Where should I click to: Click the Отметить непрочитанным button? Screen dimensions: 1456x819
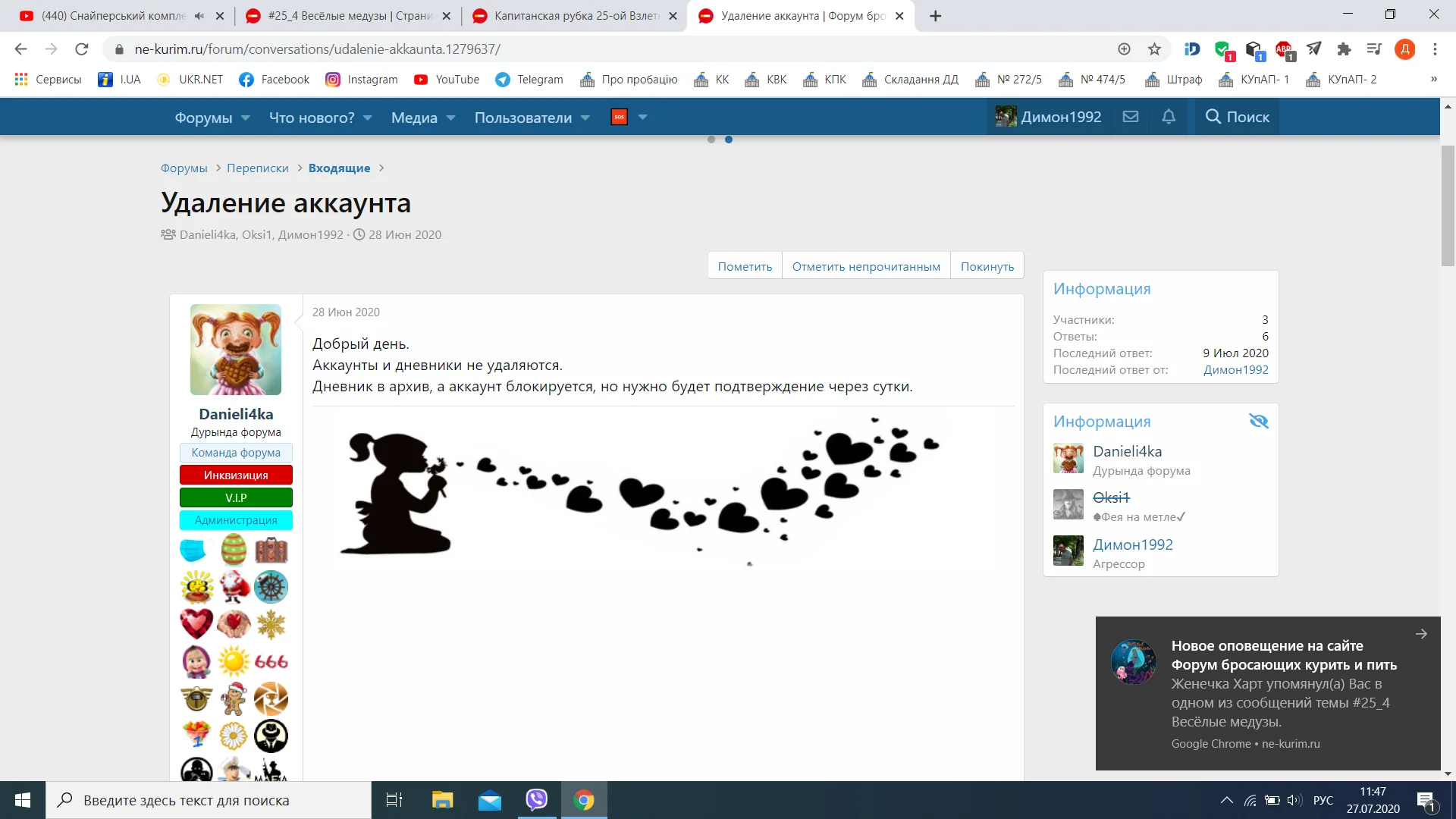tap(866, 266)
